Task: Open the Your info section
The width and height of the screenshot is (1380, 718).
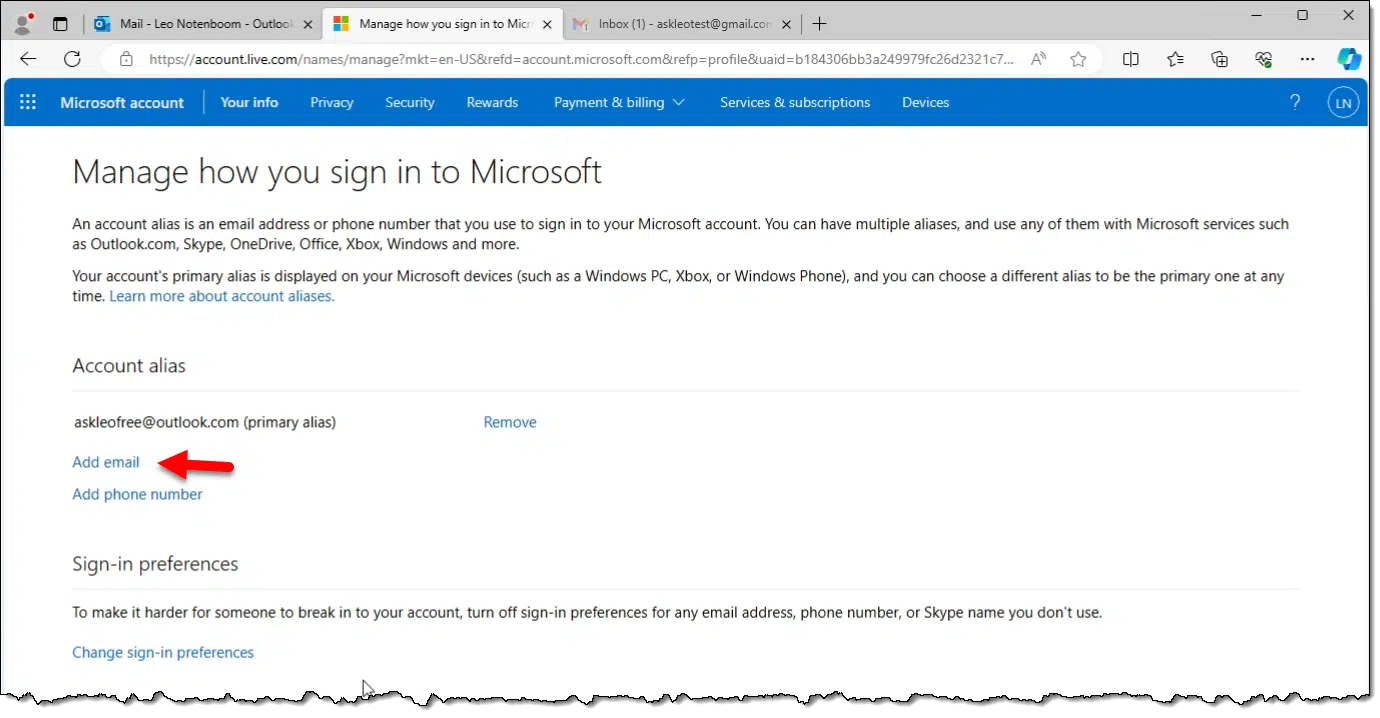Action: pyautogui.click(x=250, y=102)
